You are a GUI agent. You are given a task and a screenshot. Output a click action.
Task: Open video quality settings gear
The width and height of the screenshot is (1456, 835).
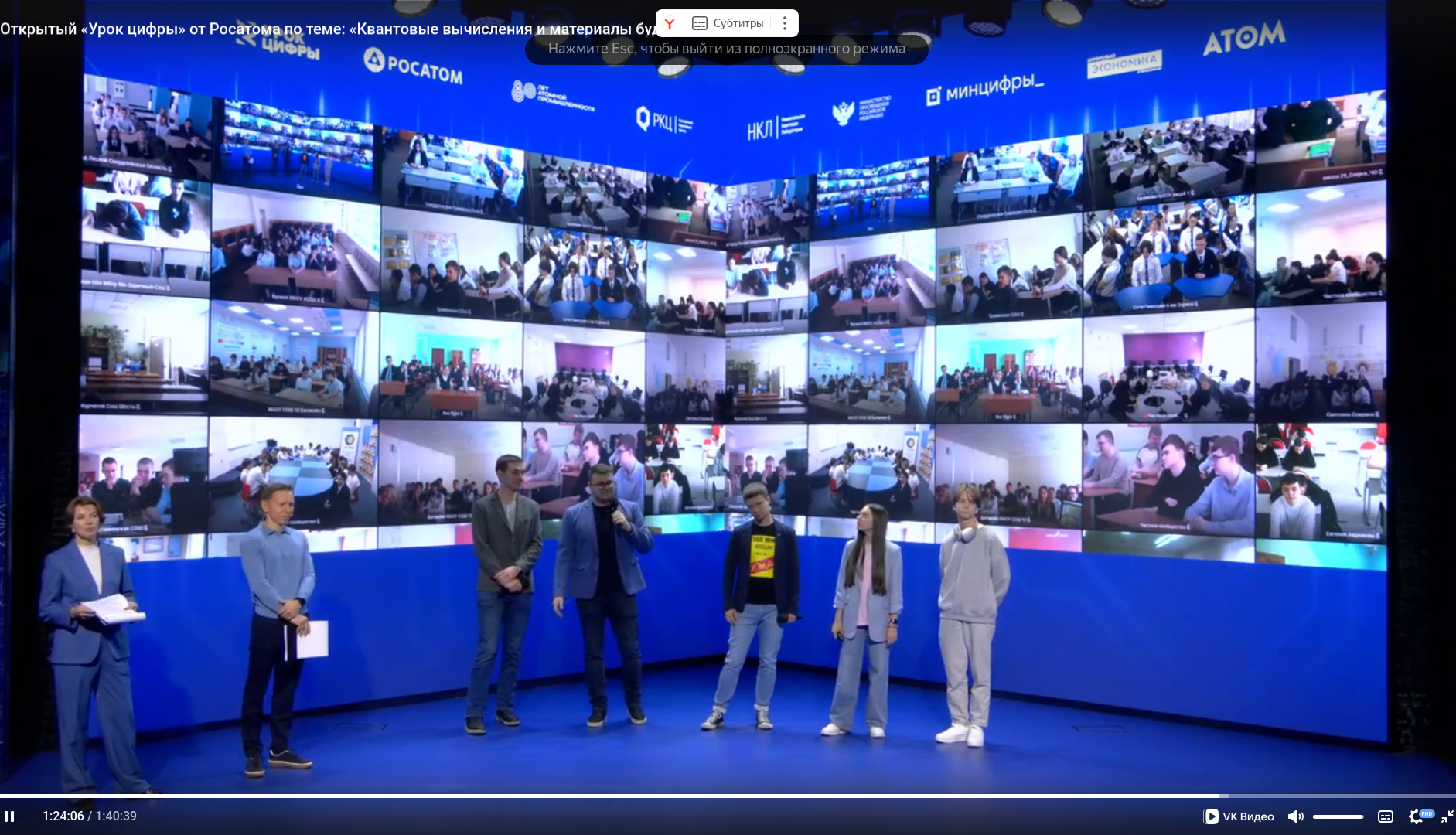1417,816
